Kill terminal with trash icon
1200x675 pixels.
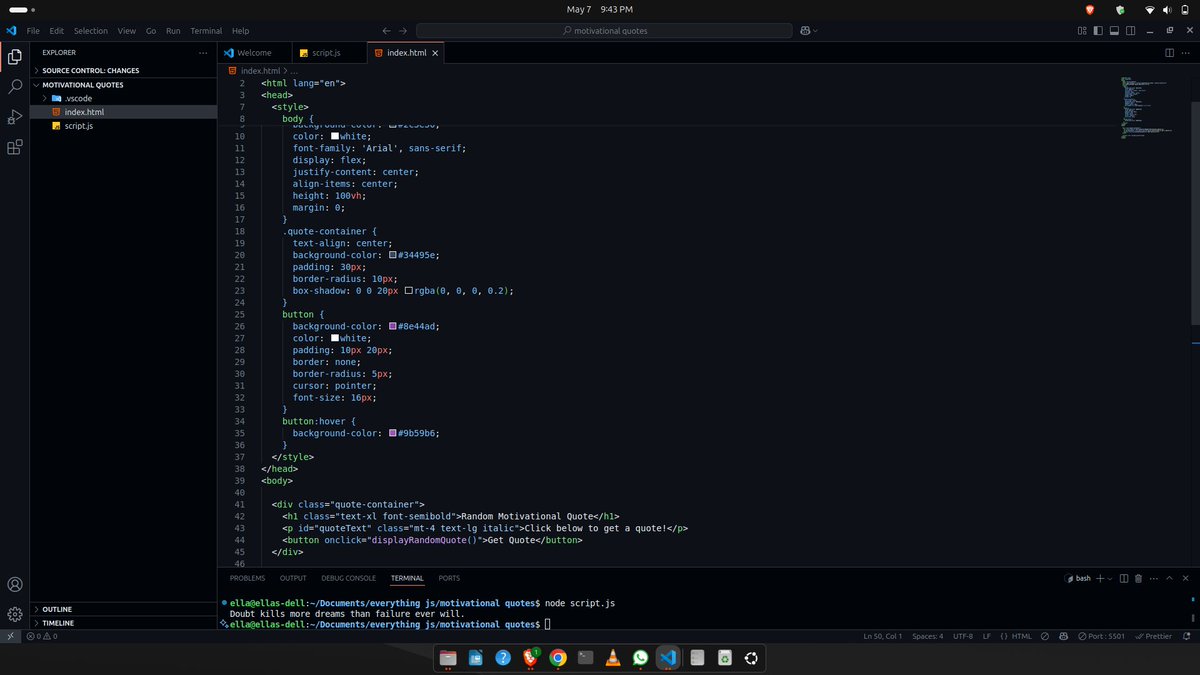(1139, 578)
